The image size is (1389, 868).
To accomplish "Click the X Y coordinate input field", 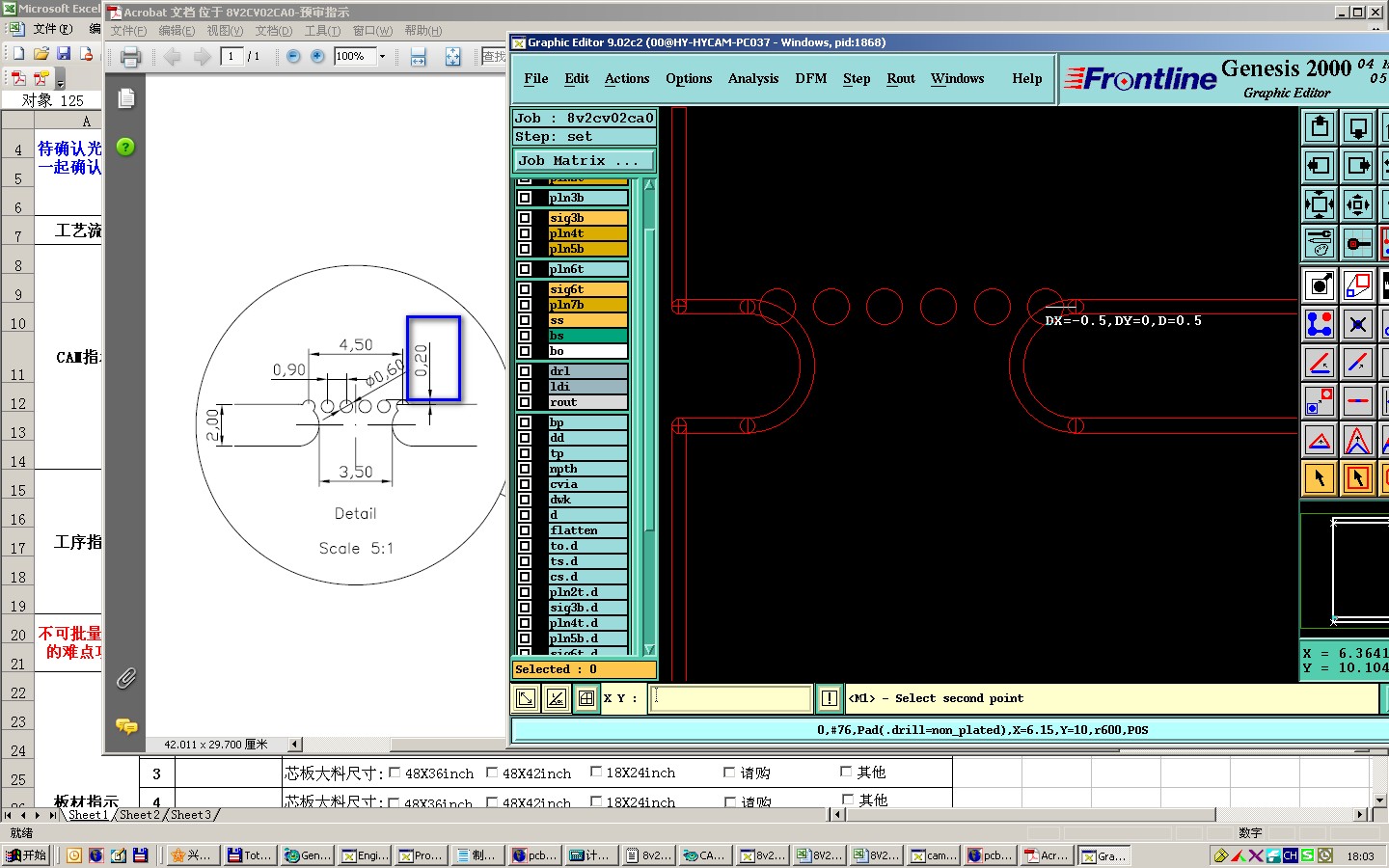I will (x=731, y=698).
